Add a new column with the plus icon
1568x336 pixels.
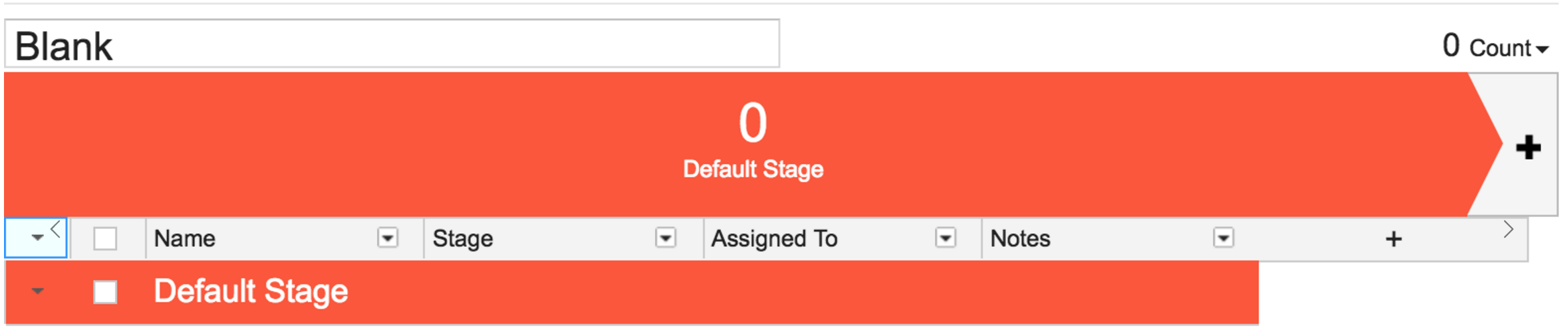[1393, 238]
